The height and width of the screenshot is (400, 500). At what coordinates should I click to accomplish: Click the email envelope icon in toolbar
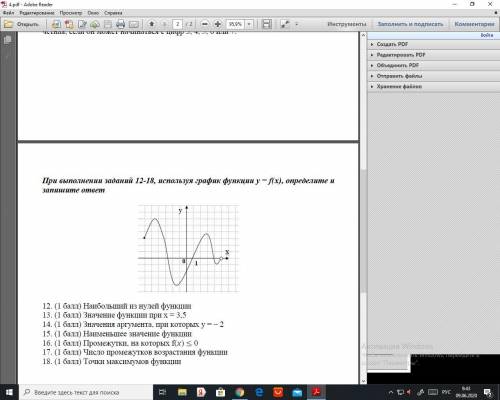[134, 24]
